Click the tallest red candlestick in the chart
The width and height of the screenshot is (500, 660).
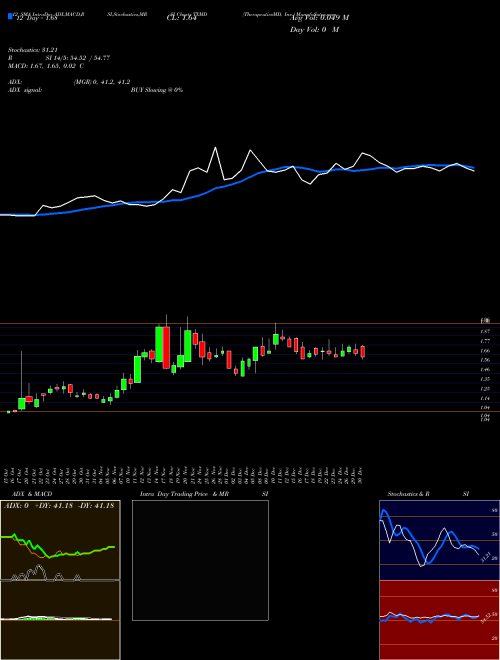pos(166,348)
